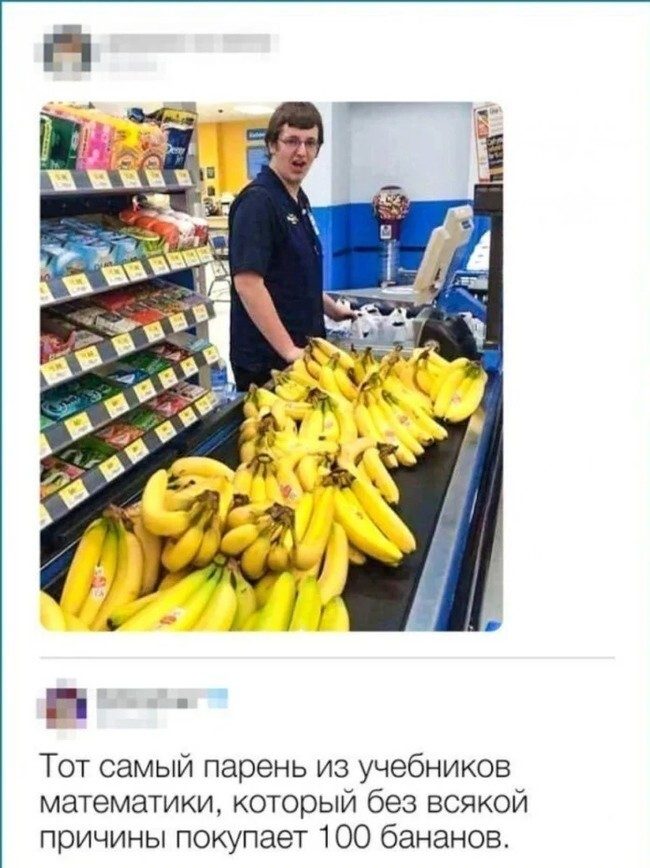Click the gumball machine in the photo
This screenshot has height=868, width=650.
[x=391, y=221]
